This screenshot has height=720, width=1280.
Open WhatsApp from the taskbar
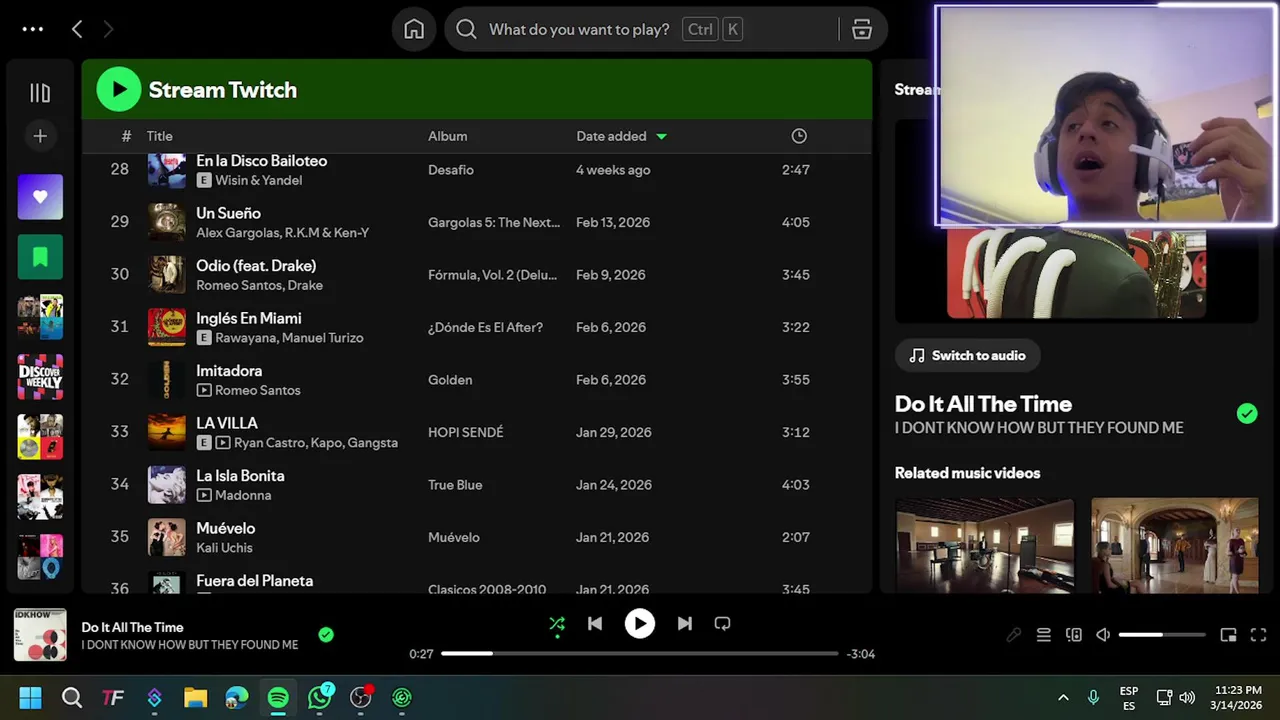320,698
